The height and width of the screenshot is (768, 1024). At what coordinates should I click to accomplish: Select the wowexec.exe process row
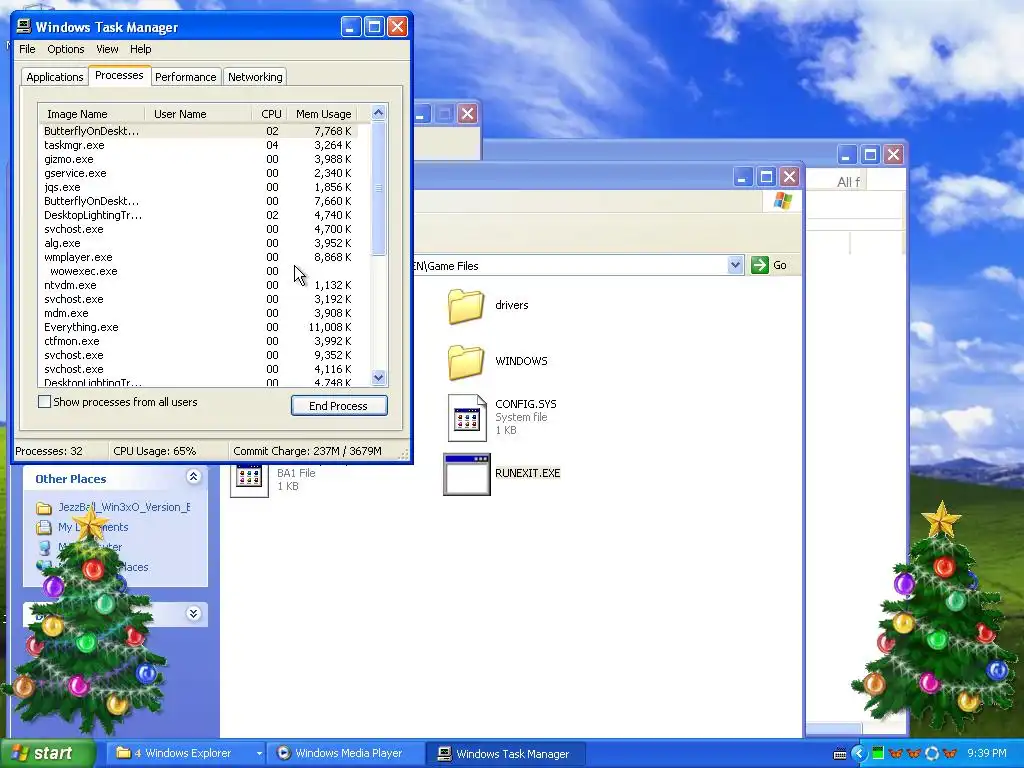pos(198,271)
